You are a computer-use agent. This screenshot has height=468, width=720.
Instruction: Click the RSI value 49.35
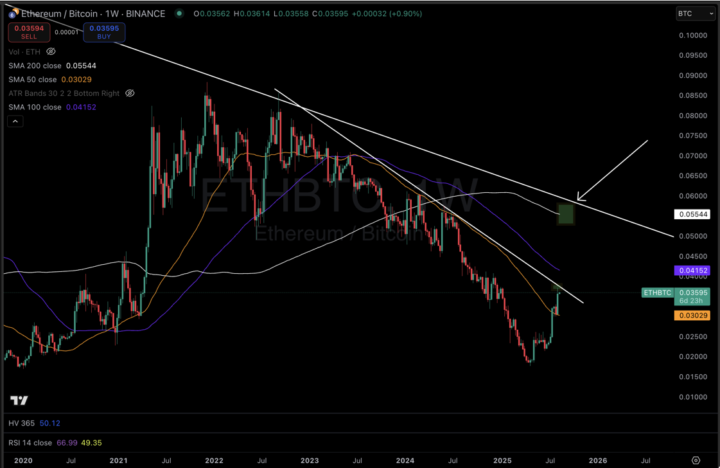tap(91, 443)
